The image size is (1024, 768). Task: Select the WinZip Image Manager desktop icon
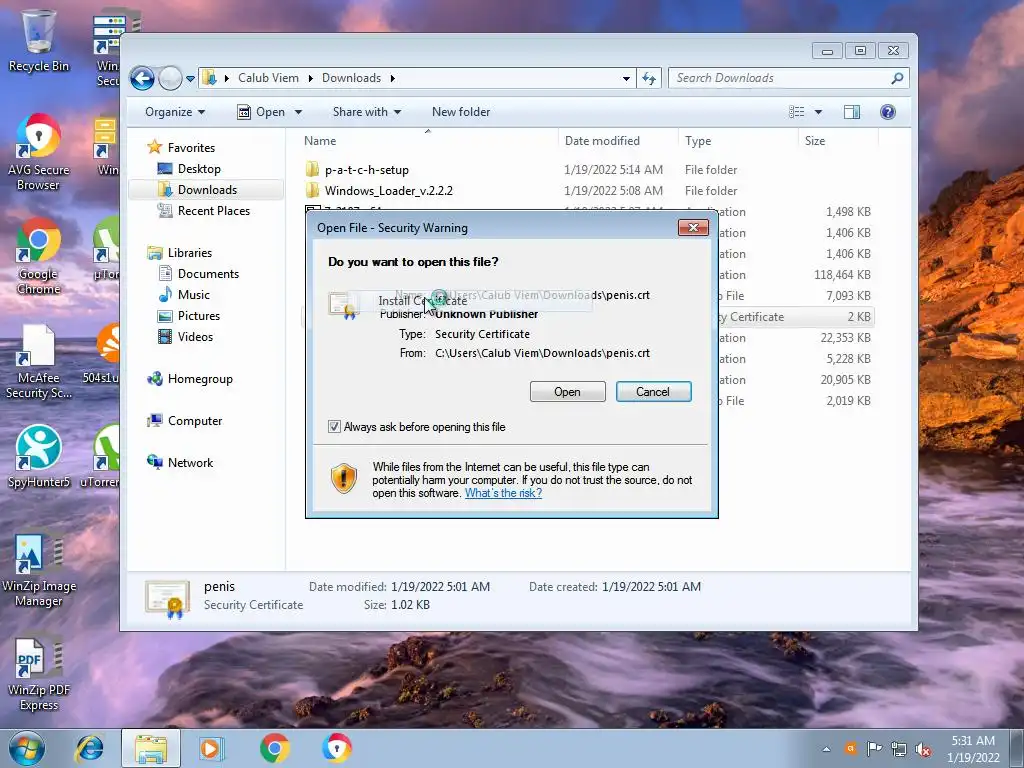39,568
